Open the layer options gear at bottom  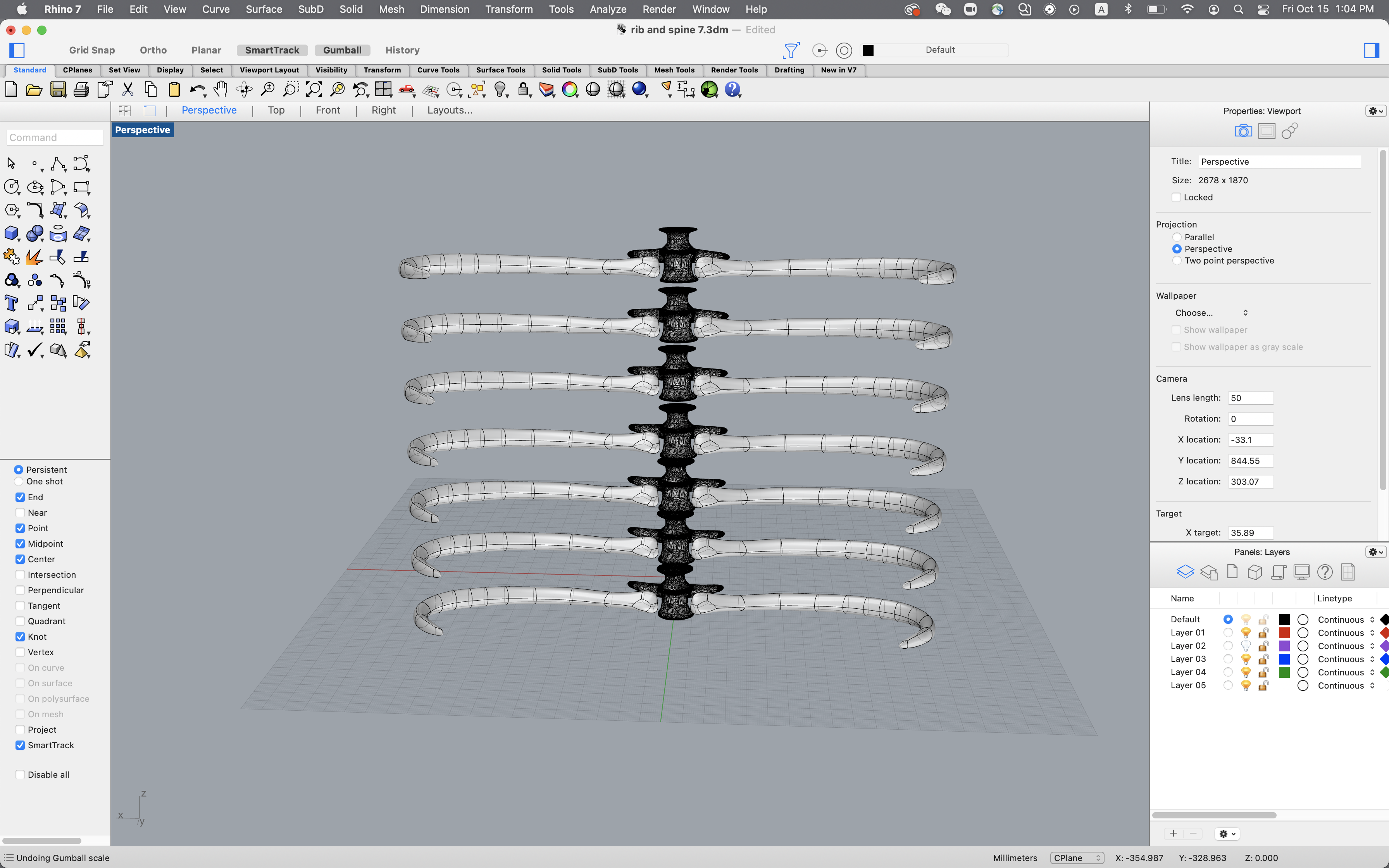point(1227,834)
